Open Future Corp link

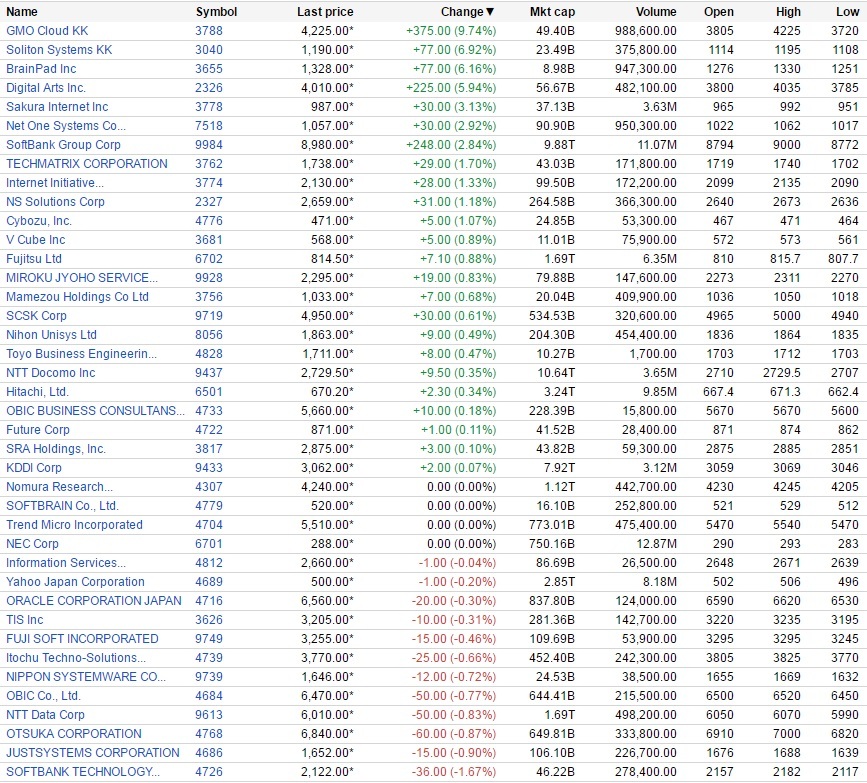coord(38,430)
